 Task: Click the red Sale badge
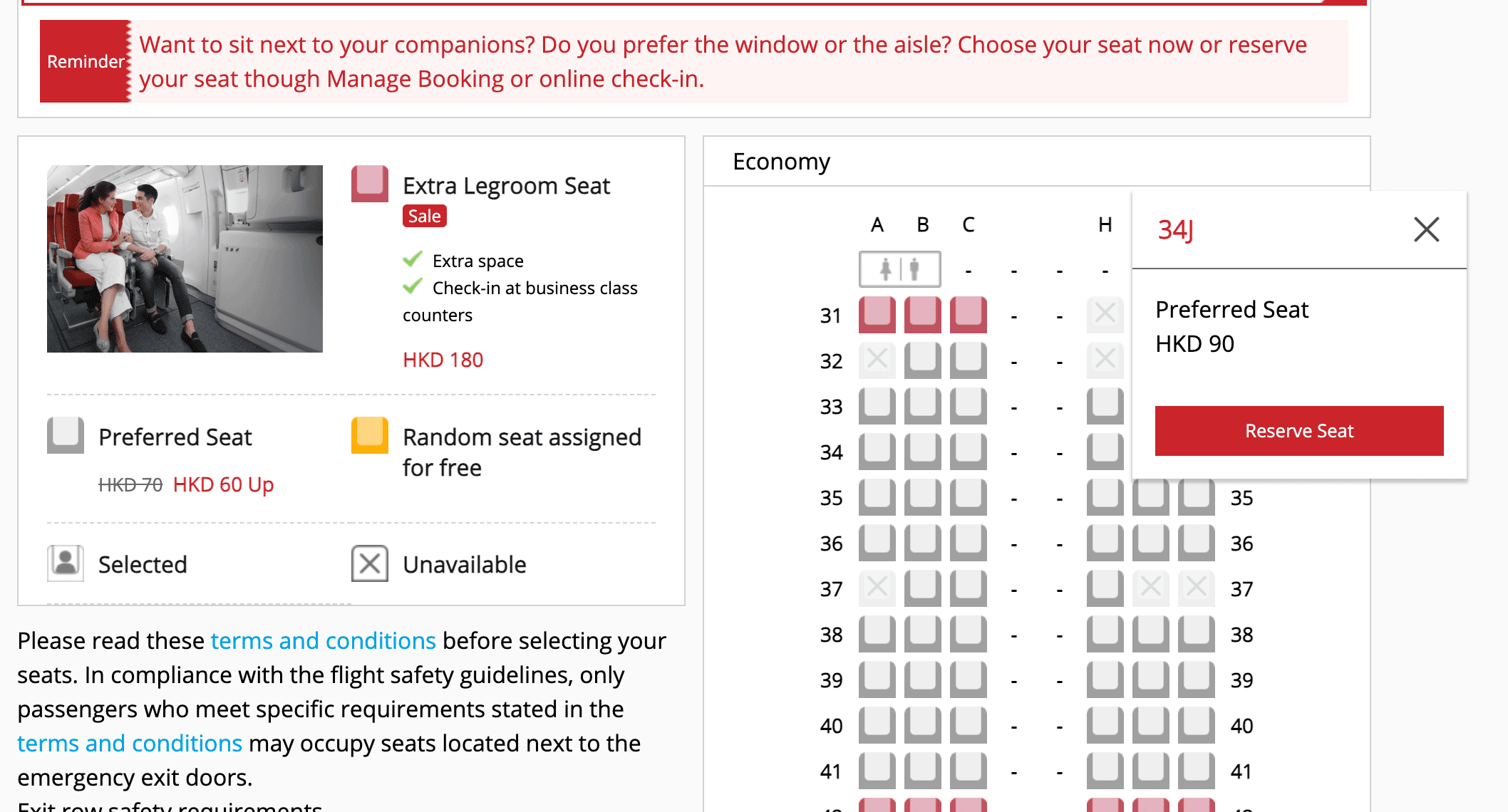point(424,217)
